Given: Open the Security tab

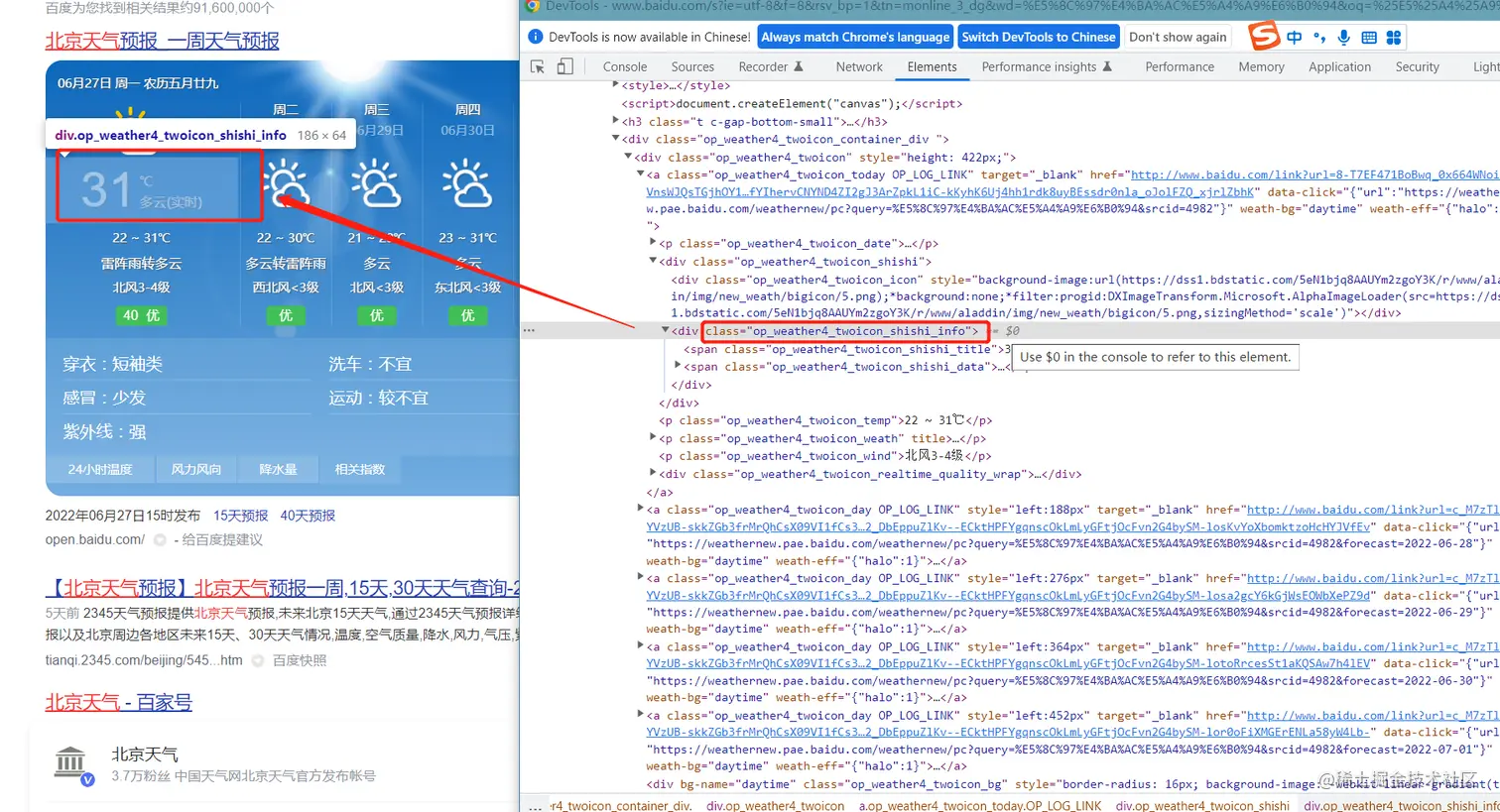Looking at the screenshot, I should (x=1417, y=66).
